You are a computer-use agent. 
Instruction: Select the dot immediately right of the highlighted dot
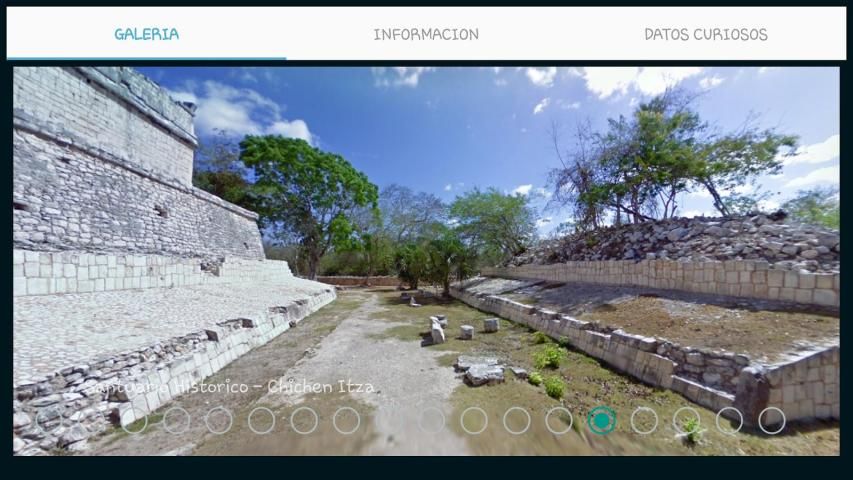pyautogui.click(x=644, y=420)
